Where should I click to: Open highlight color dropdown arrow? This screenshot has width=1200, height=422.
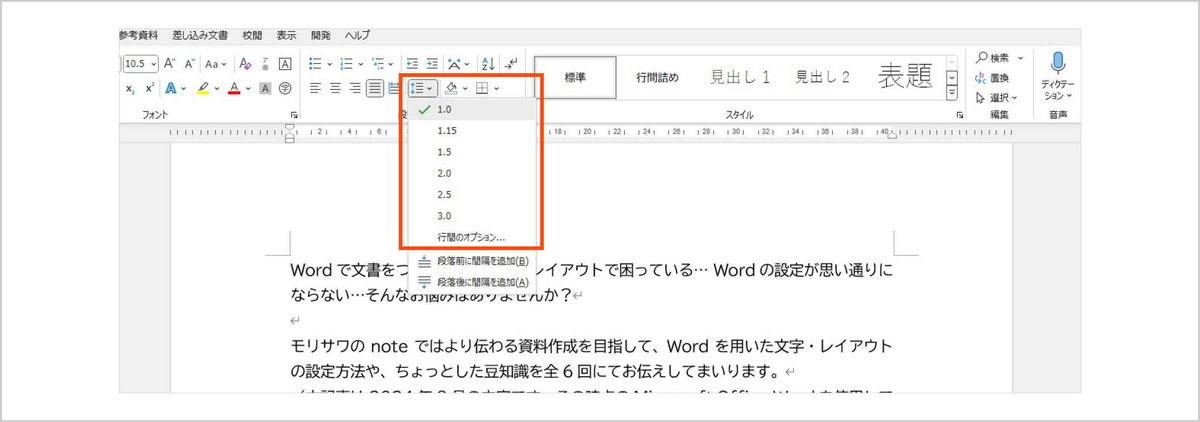pos(215,88)
